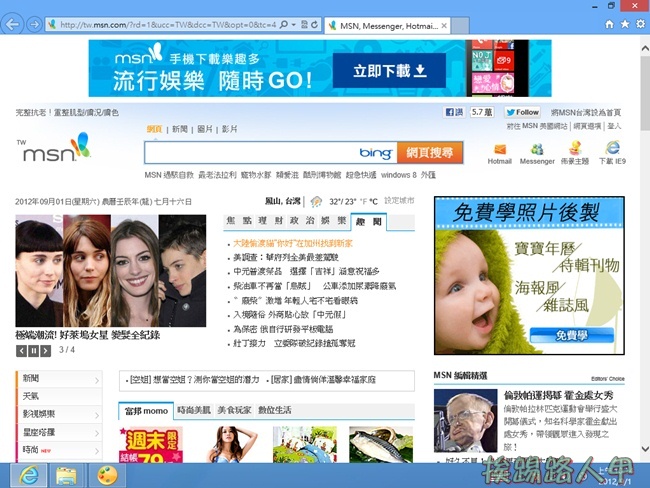
Task: Open the address bar dropdown arrow
Action: pyautogui.click(x=293, y=25)
